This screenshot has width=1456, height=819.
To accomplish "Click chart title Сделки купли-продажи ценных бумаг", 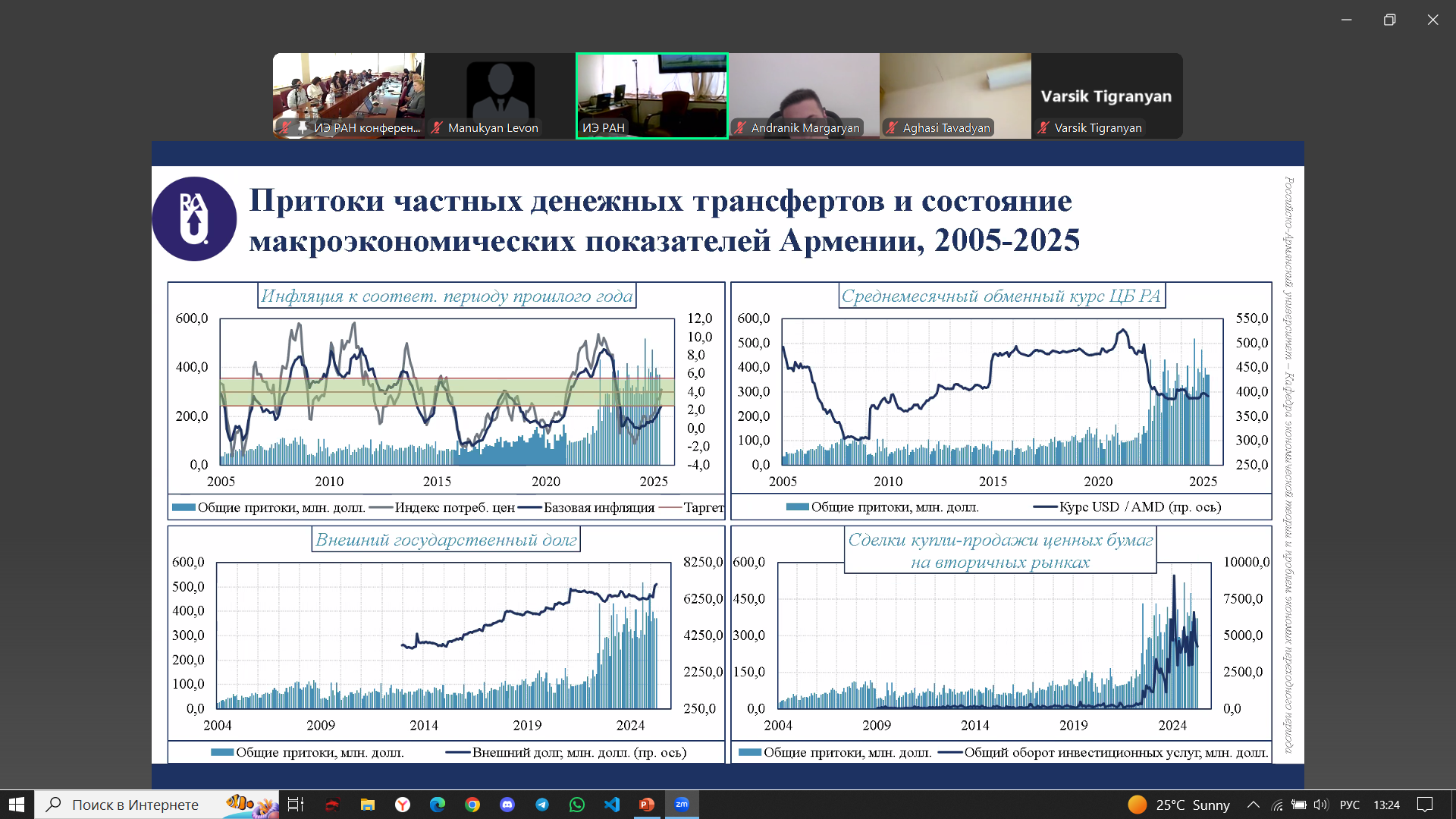I will (x=1000, y=551).
